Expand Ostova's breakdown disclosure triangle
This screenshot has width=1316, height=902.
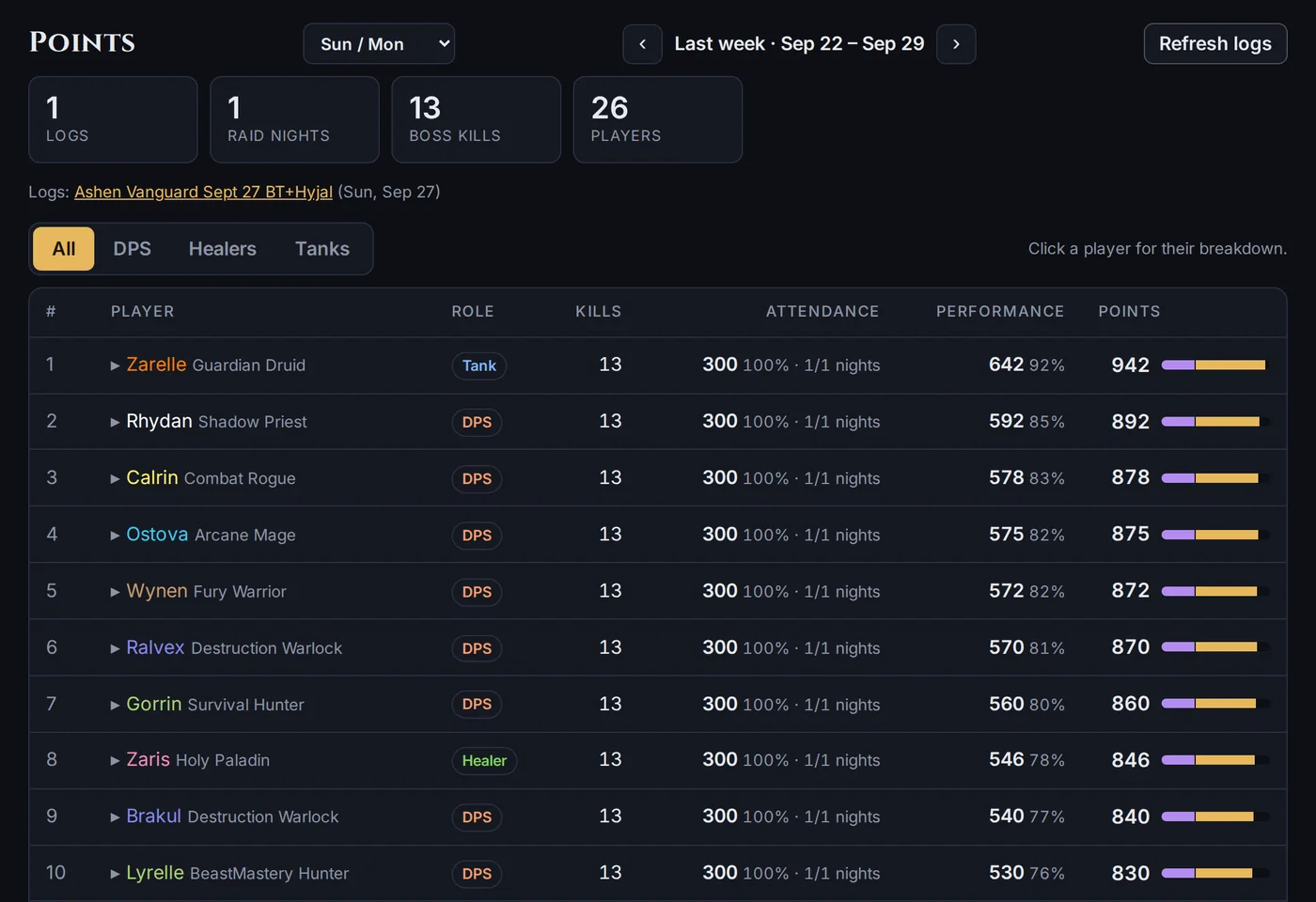pos(116,535)
